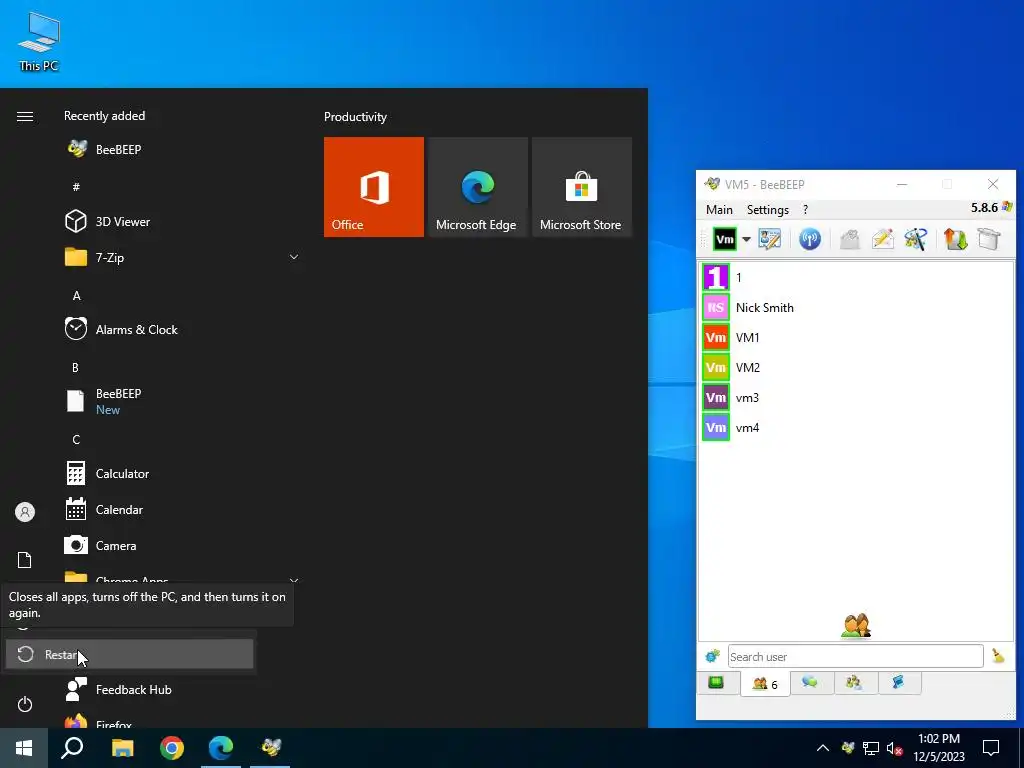Open the Microsoft Edge tile
Screen dimensions: 1024x768
pyautogui.click(x=477, y=187)
